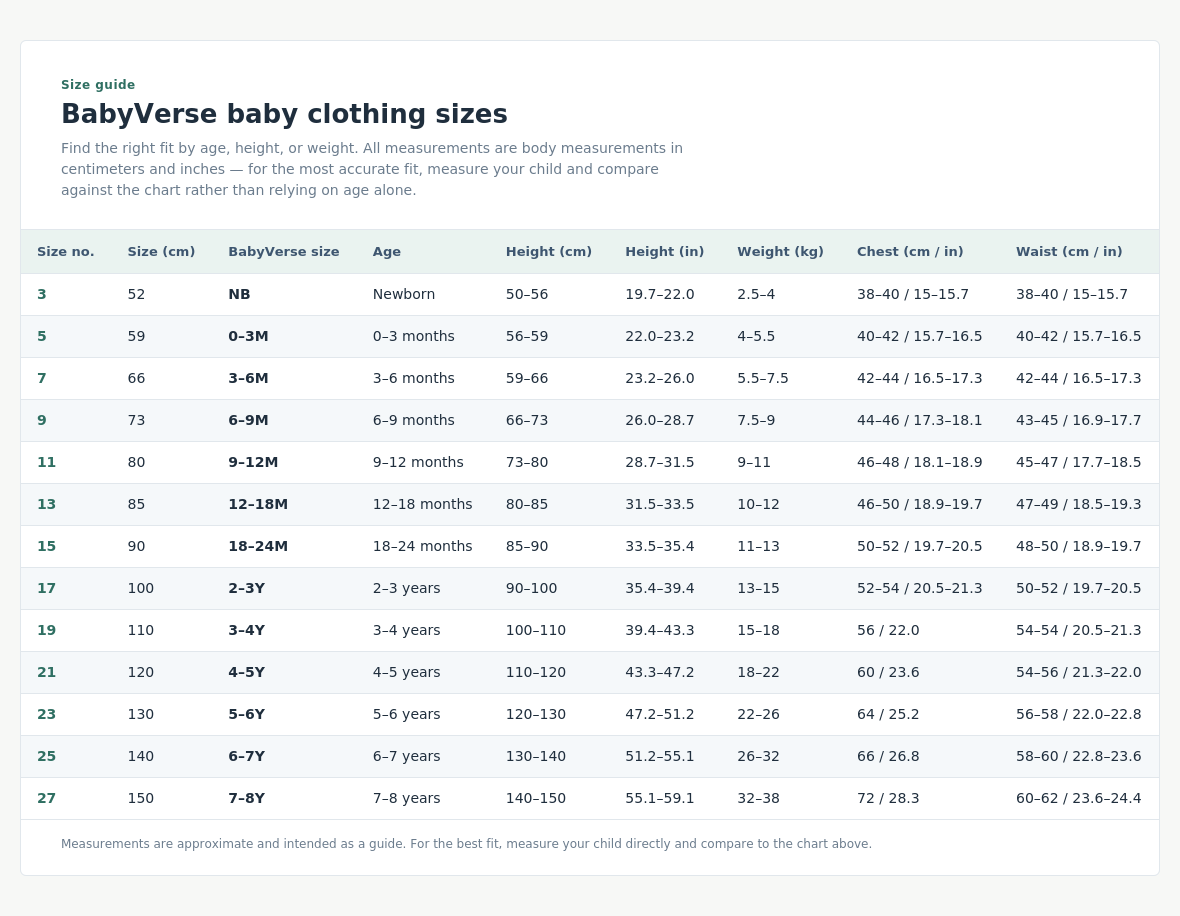Click size number '21'
The width and height of the screenshot is (1180, 916).
(46, 674)
